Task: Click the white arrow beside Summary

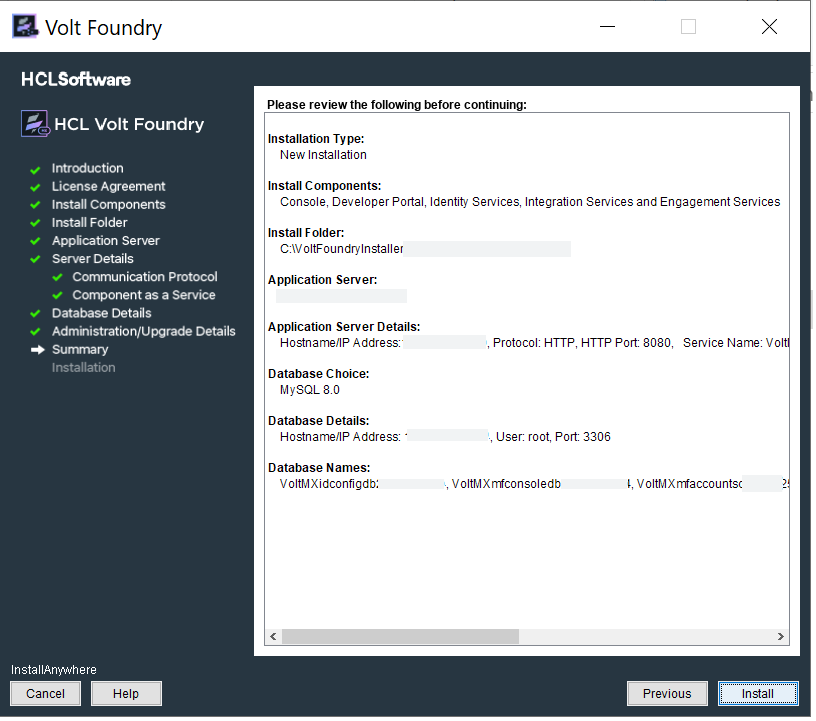Action: 37,350
